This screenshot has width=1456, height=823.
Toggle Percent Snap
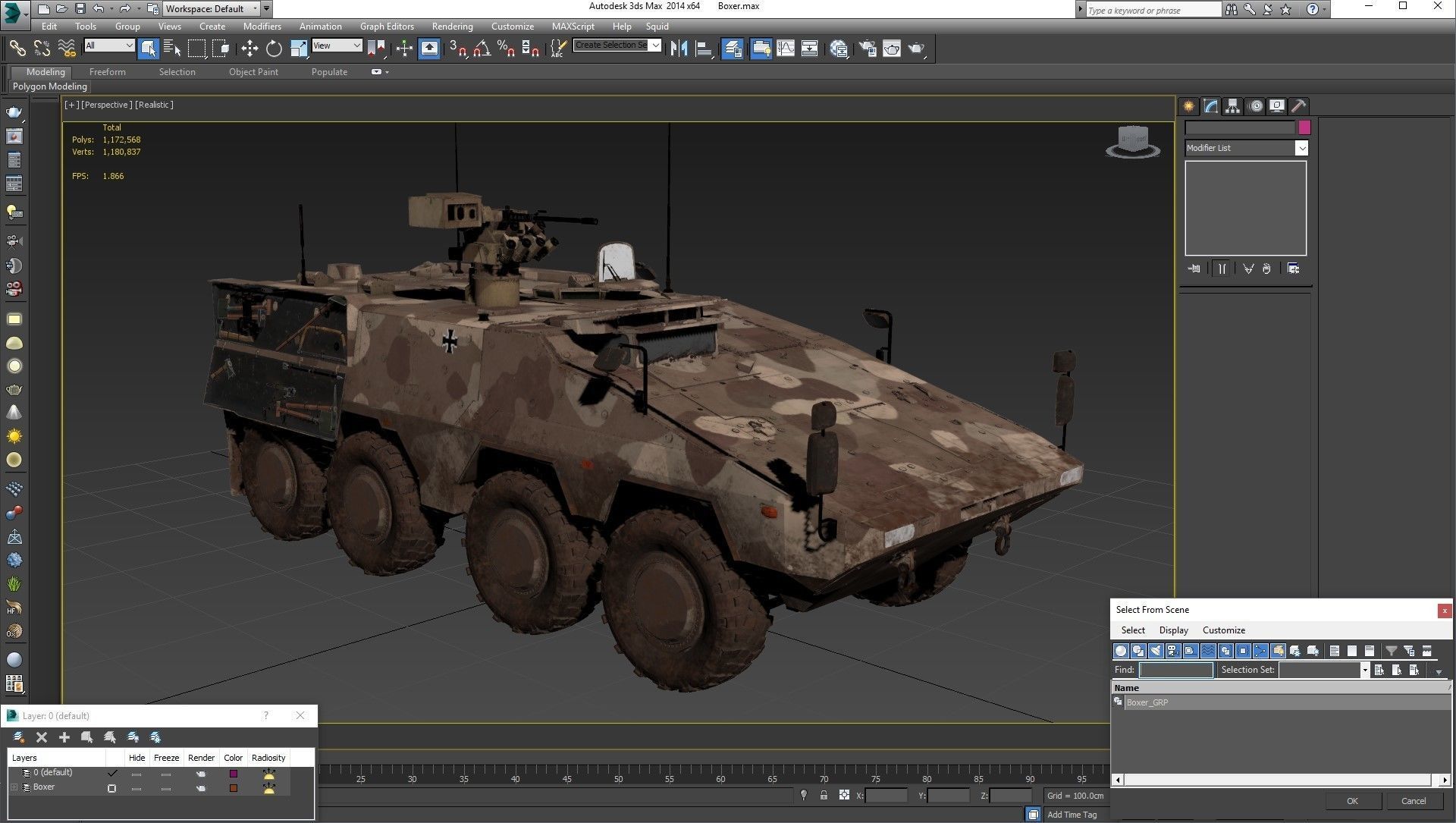pyautogui.click(x=506, y=49)
